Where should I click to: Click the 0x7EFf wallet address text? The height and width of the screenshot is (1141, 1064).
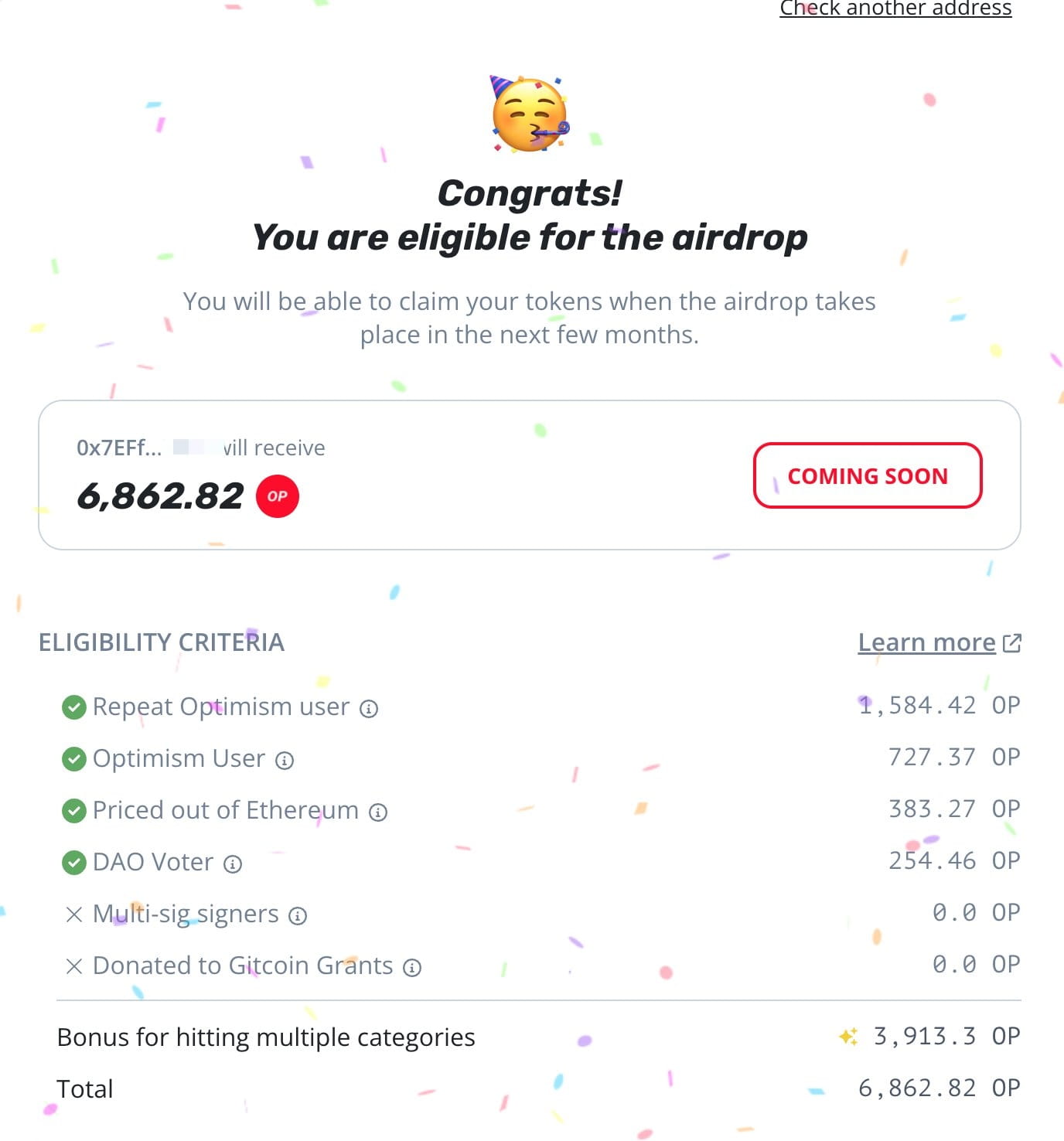(x=119, y=448)
